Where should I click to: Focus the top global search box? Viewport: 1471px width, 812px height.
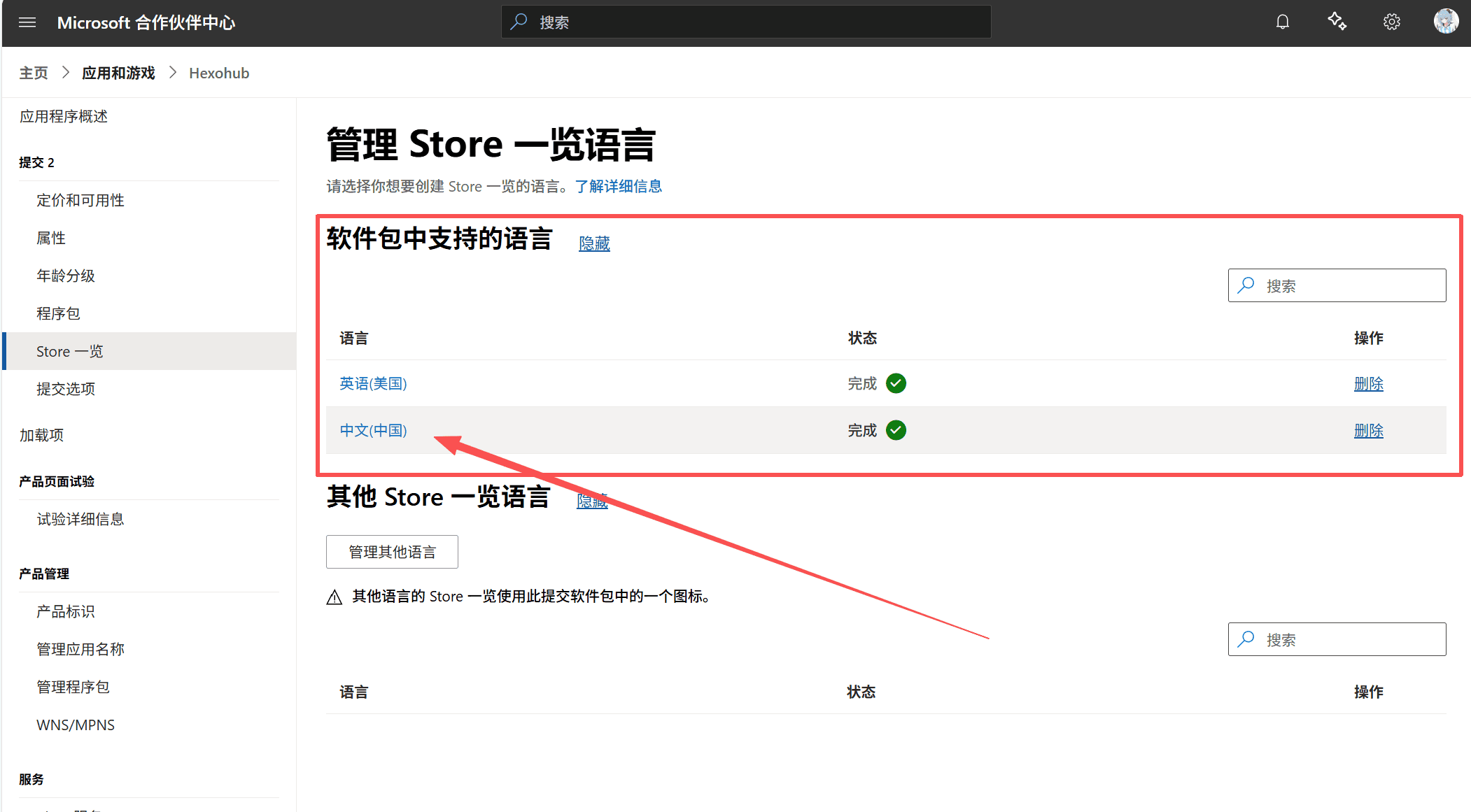tap(746, 22)
